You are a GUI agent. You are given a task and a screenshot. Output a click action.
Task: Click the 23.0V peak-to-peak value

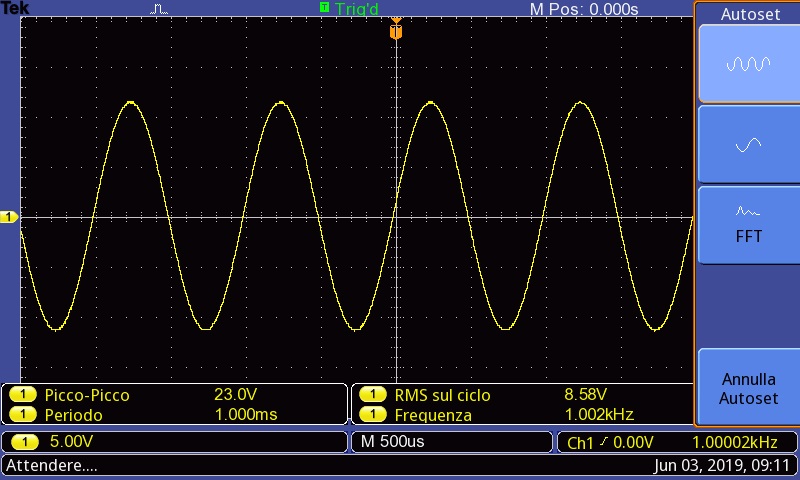235,394
